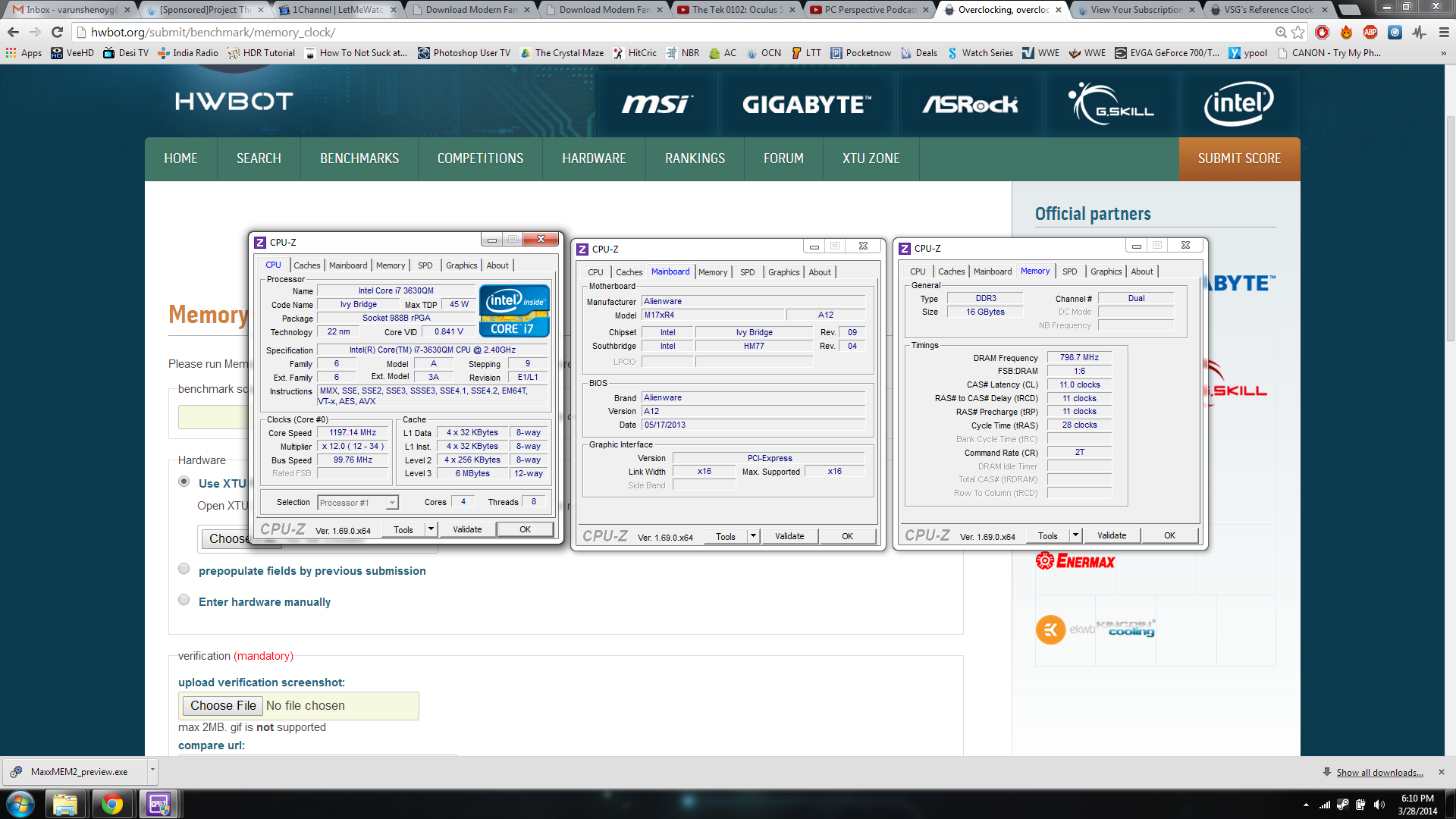
Task: Click the Chrome icon in the taskbar
Action: (x=112, y=804)
